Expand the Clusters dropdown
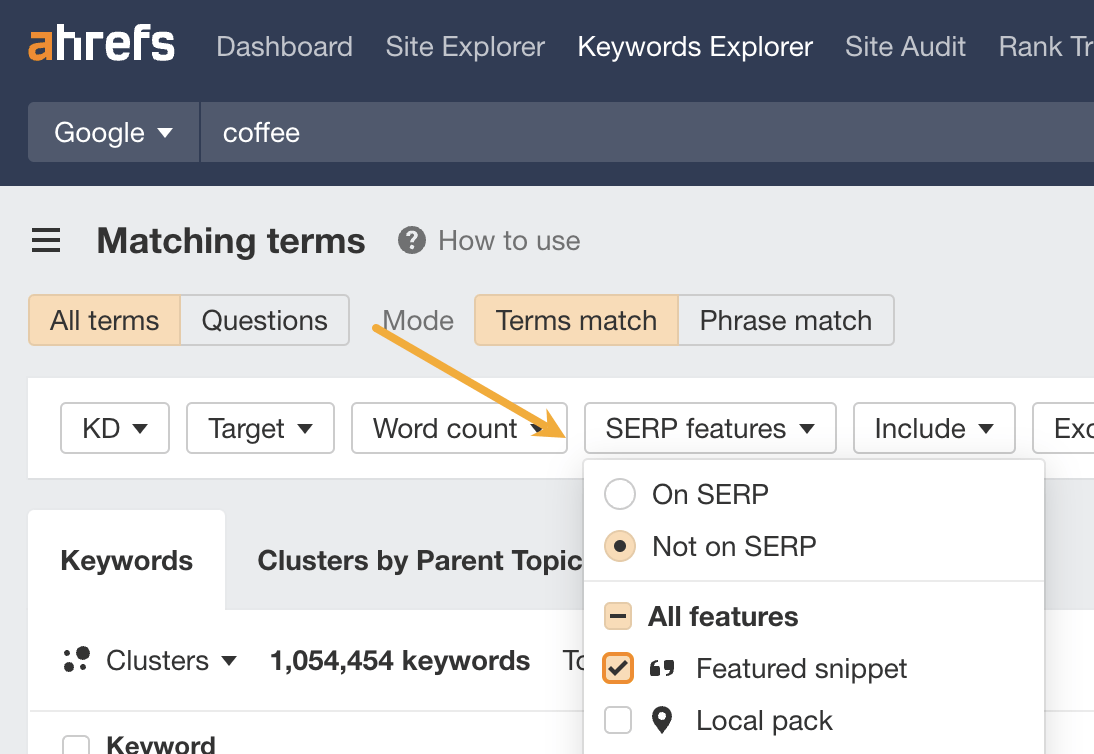The height and width of the screenshot is (754, 1094). click(x=172, y=660)
